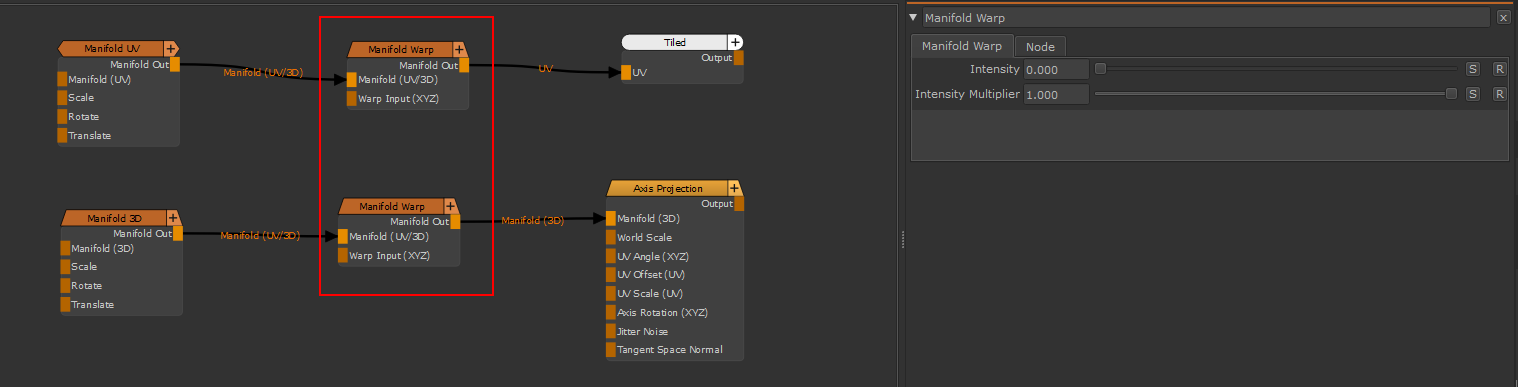
Task: Click Jitter Noise input port on Axis Projection
Action: (610, 331)
